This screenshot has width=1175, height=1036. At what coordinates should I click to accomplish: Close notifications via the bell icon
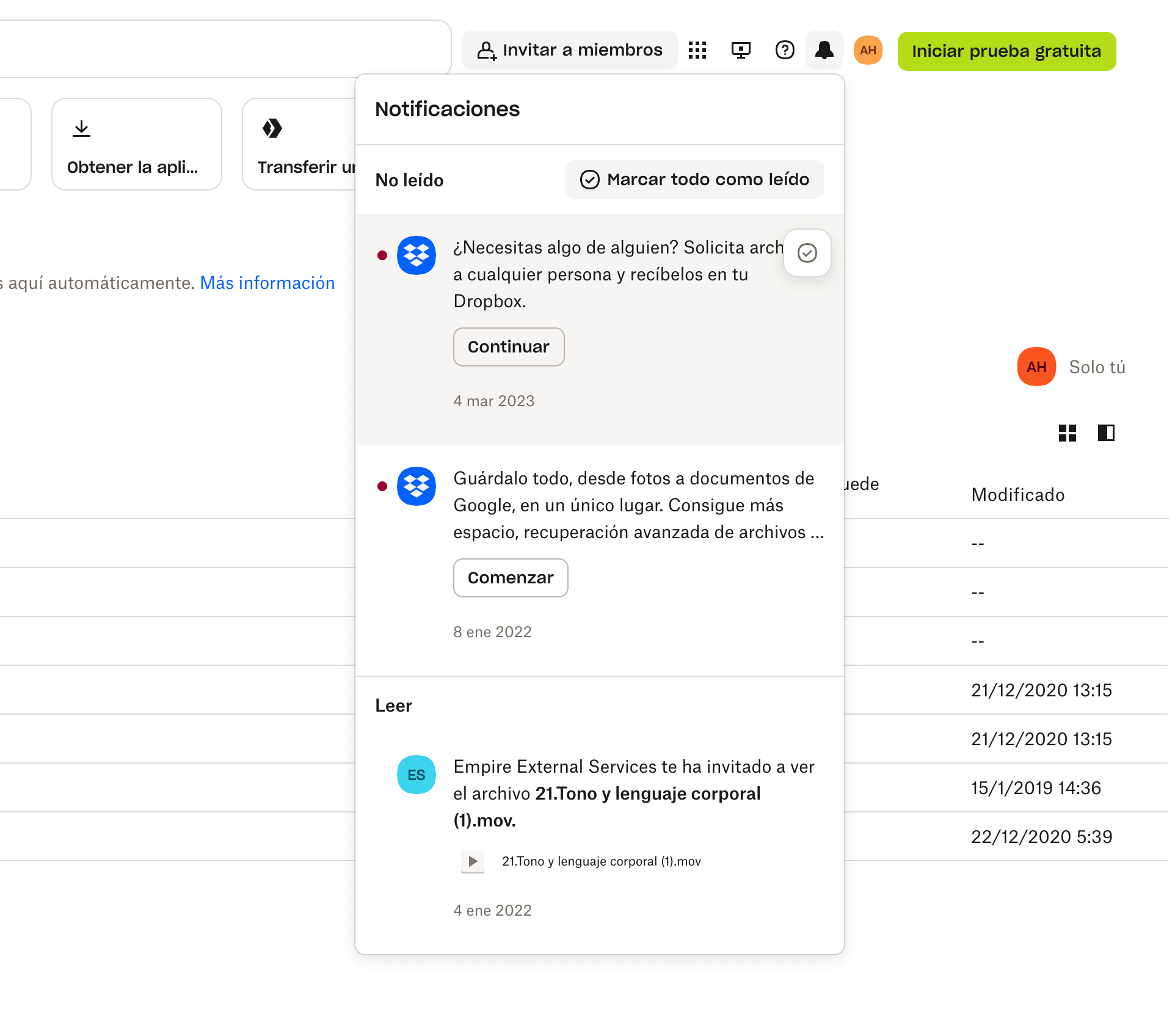(824, 50)
